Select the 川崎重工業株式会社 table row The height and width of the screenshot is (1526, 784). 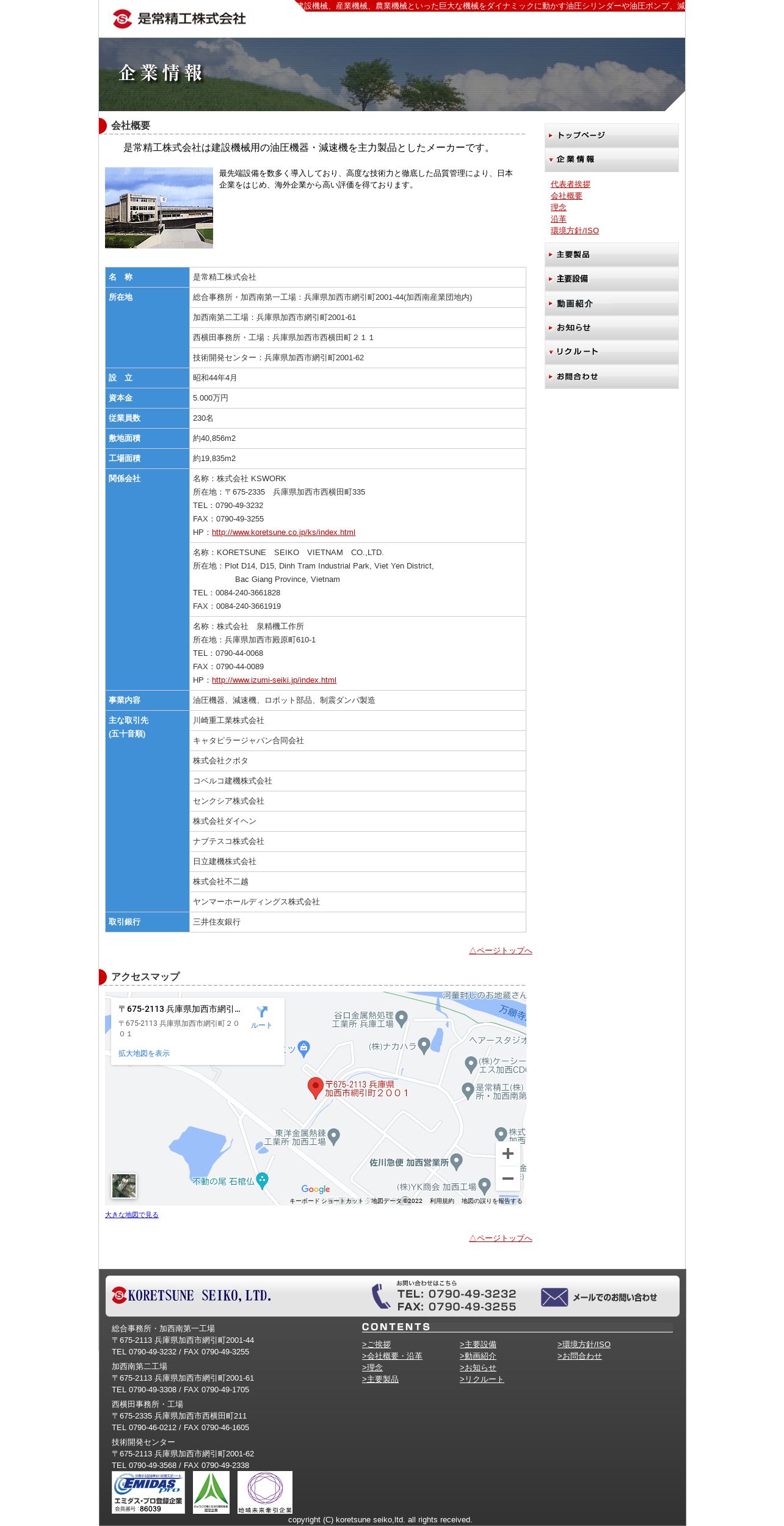point(357,721)
